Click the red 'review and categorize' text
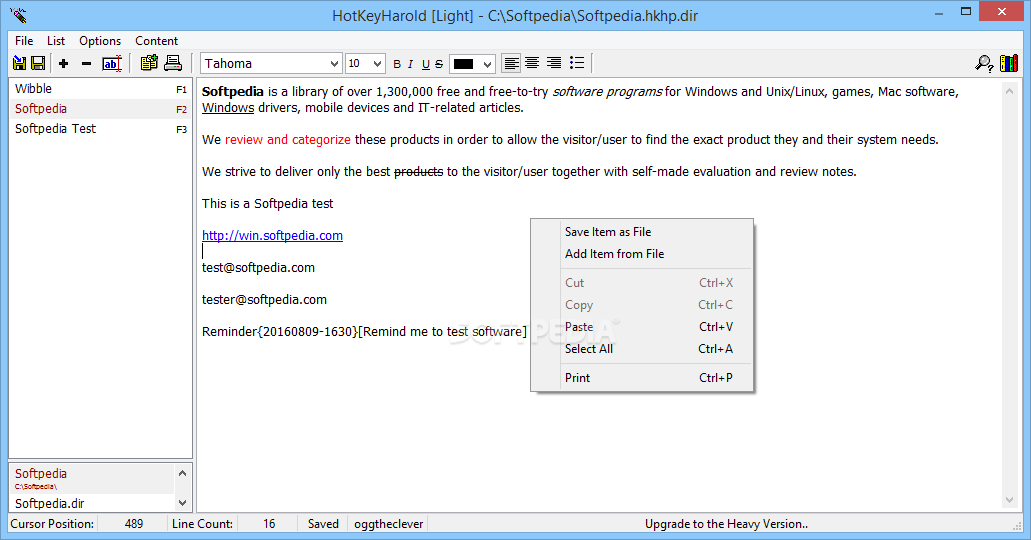The width and height of the screenshot is (1031, 540). tap(288, 139)
